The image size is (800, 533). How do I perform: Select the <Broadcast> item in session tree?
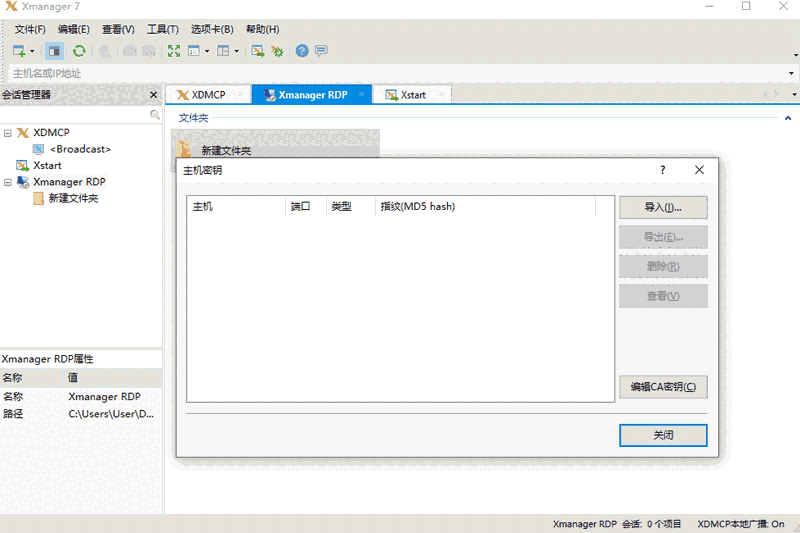80,149
